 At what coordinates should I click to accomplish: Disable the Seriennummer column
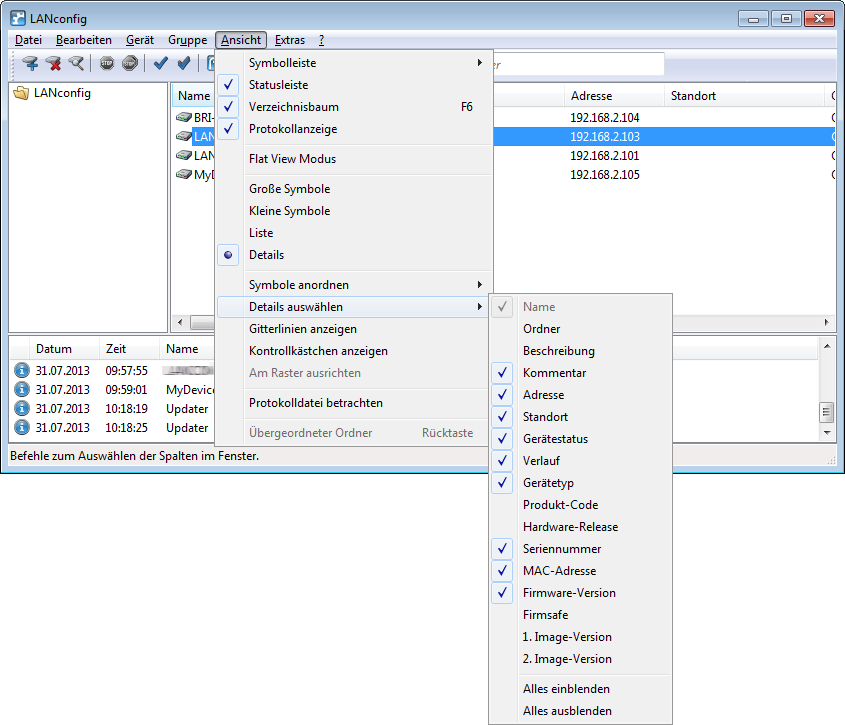point(561,549)
